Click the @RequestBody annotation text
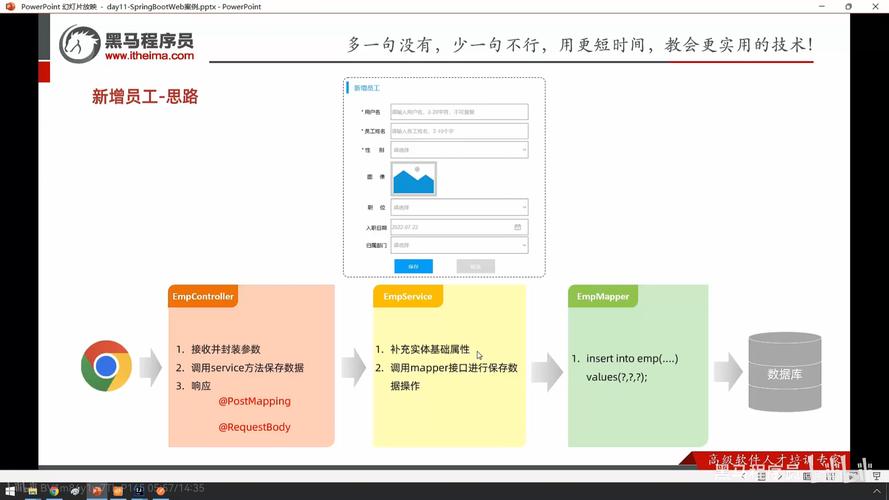This screenshot has width=889, height=500. coord(255,427)
